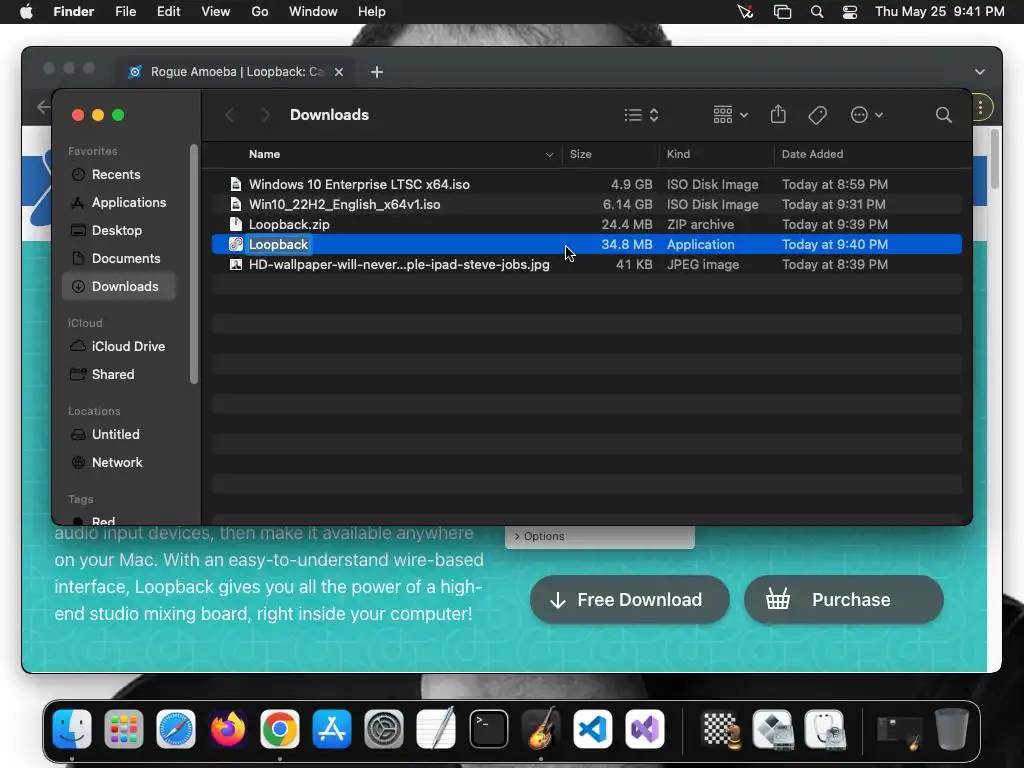Select Recents in the Finder sidebar

[x=120, y=174]
